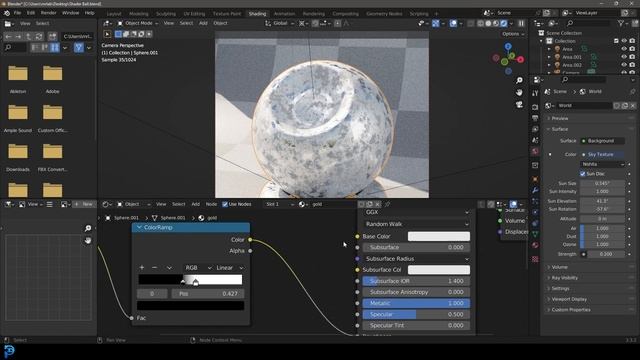Remove color stop with minus button

154,268
